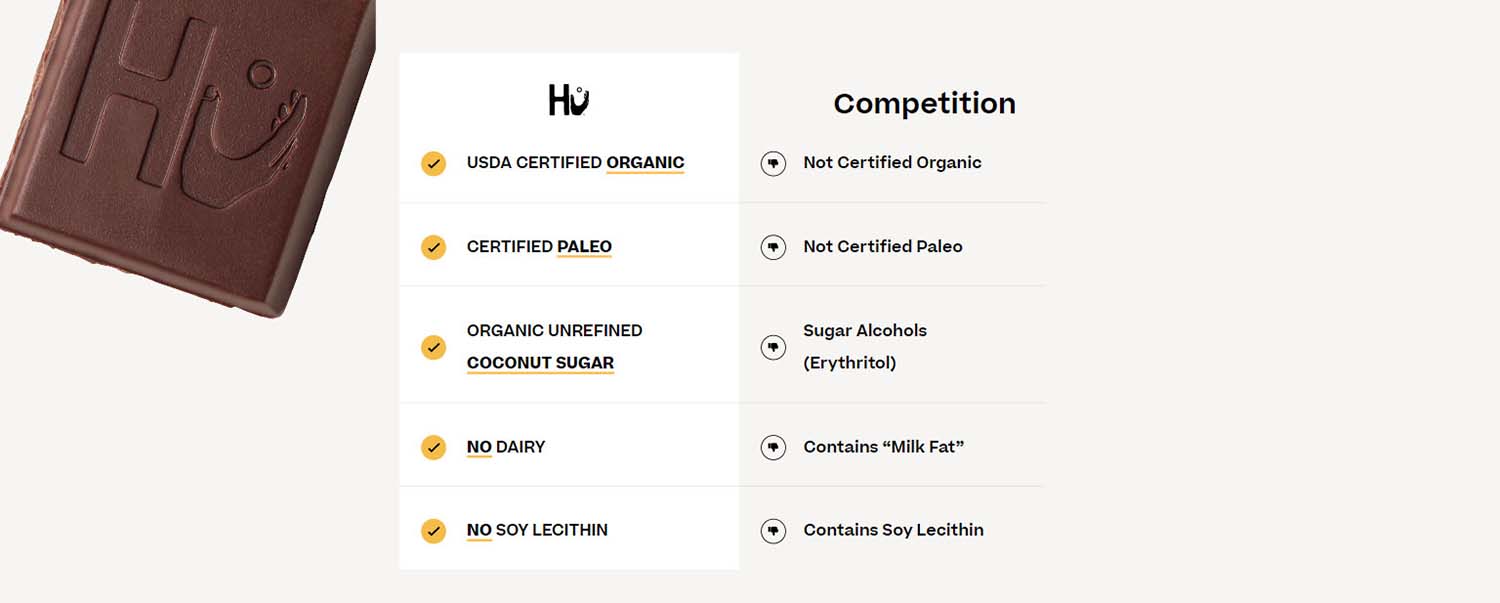Click the checkmark beside Organic Unrefined Coconut Sugar

(433, 347)
